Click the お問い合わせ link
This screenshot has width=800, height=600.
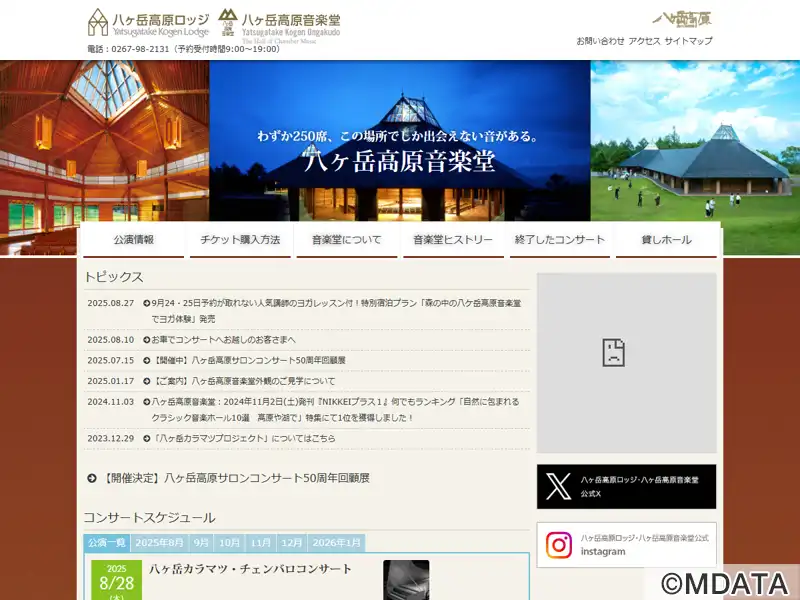601,41
